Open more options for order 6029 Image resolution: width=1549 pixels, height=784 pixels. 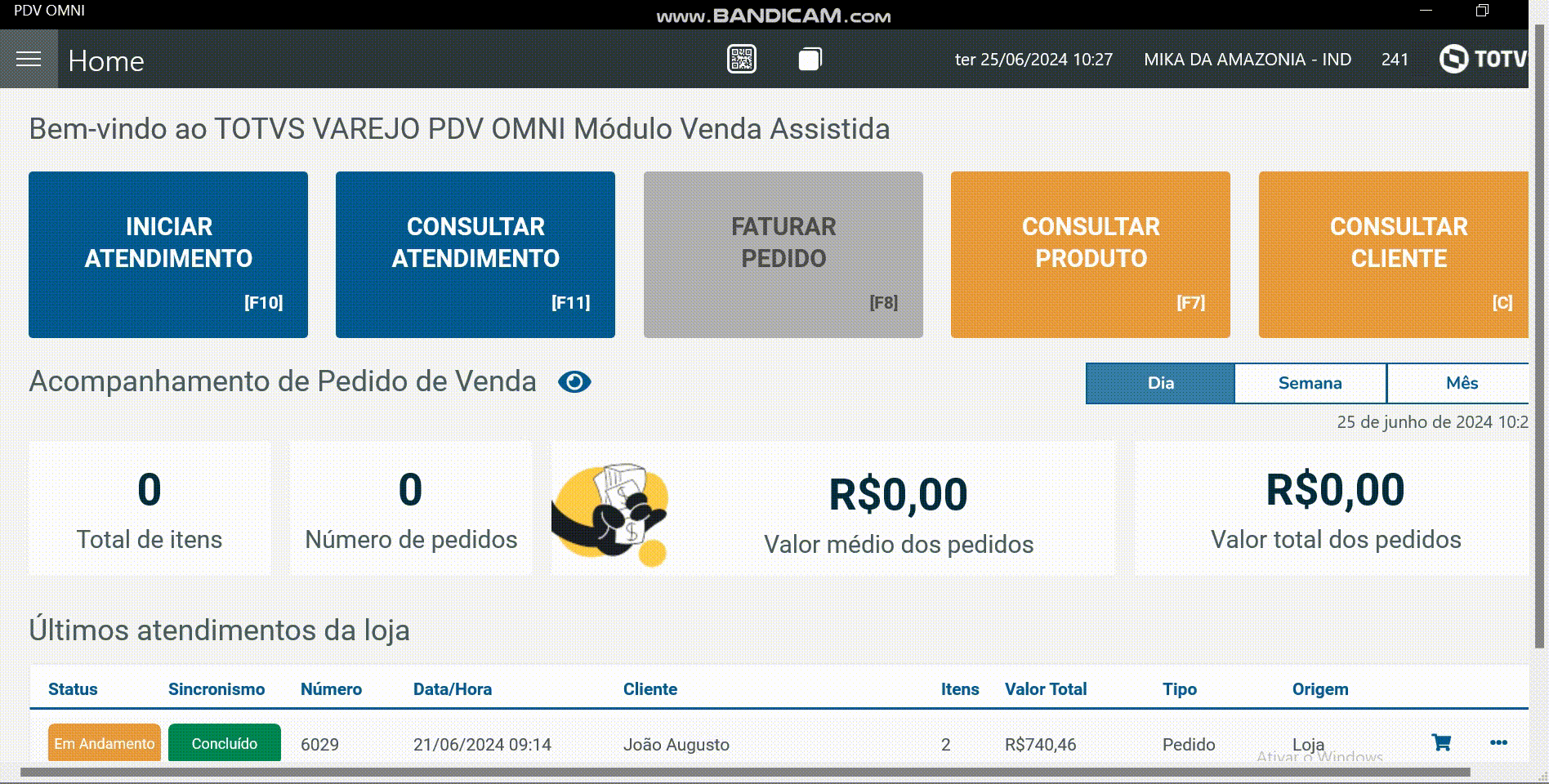pos(1498,742)
